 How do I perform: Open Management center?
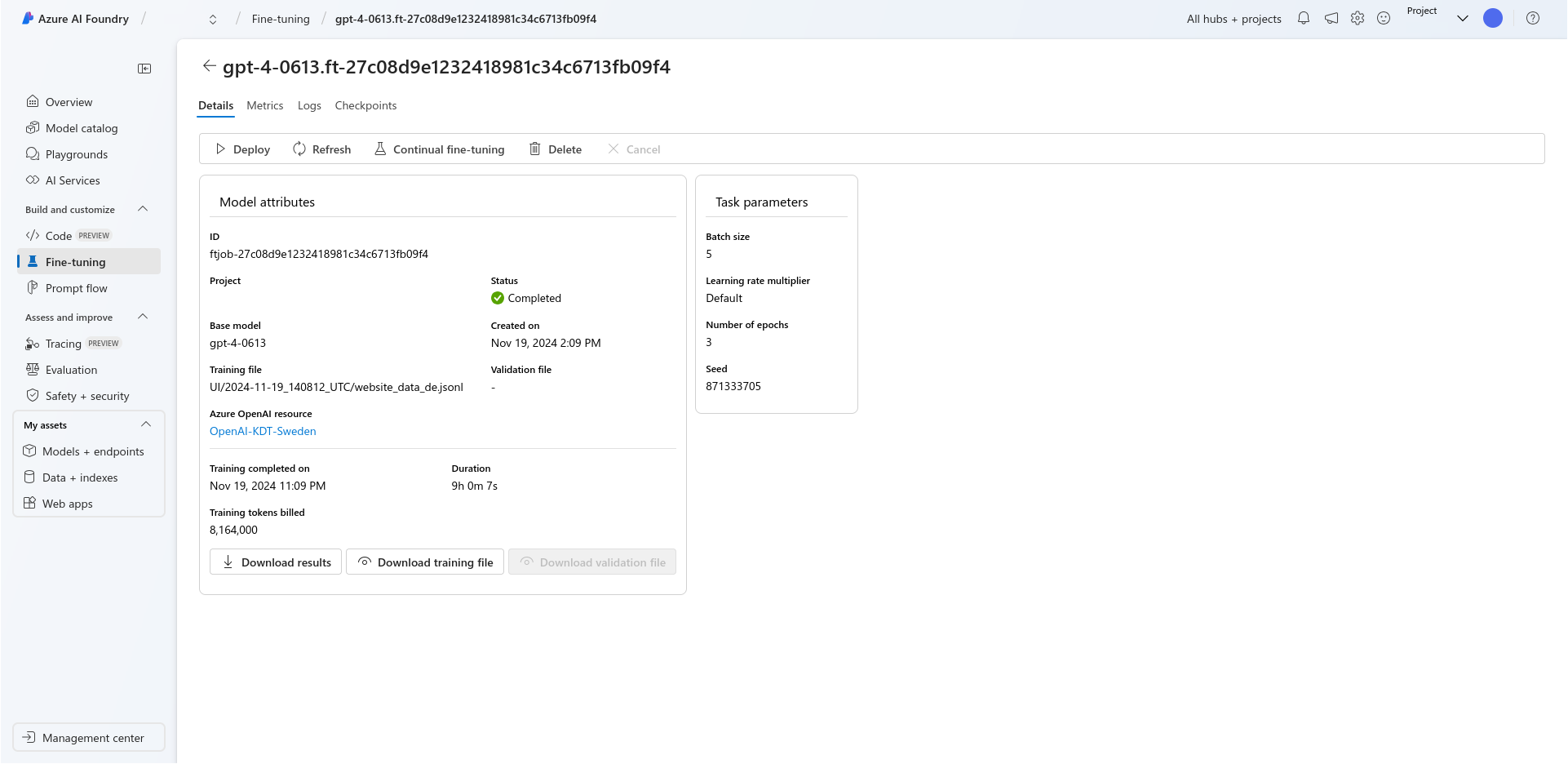[89, 737]
